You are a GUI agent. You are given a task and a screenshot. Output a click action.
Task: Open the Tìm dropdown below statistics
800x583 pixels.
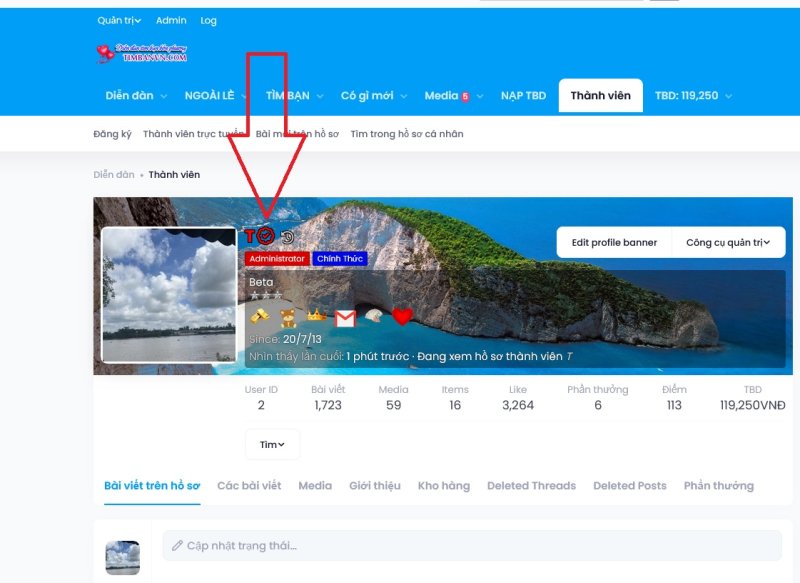click(x=271, y=444)
